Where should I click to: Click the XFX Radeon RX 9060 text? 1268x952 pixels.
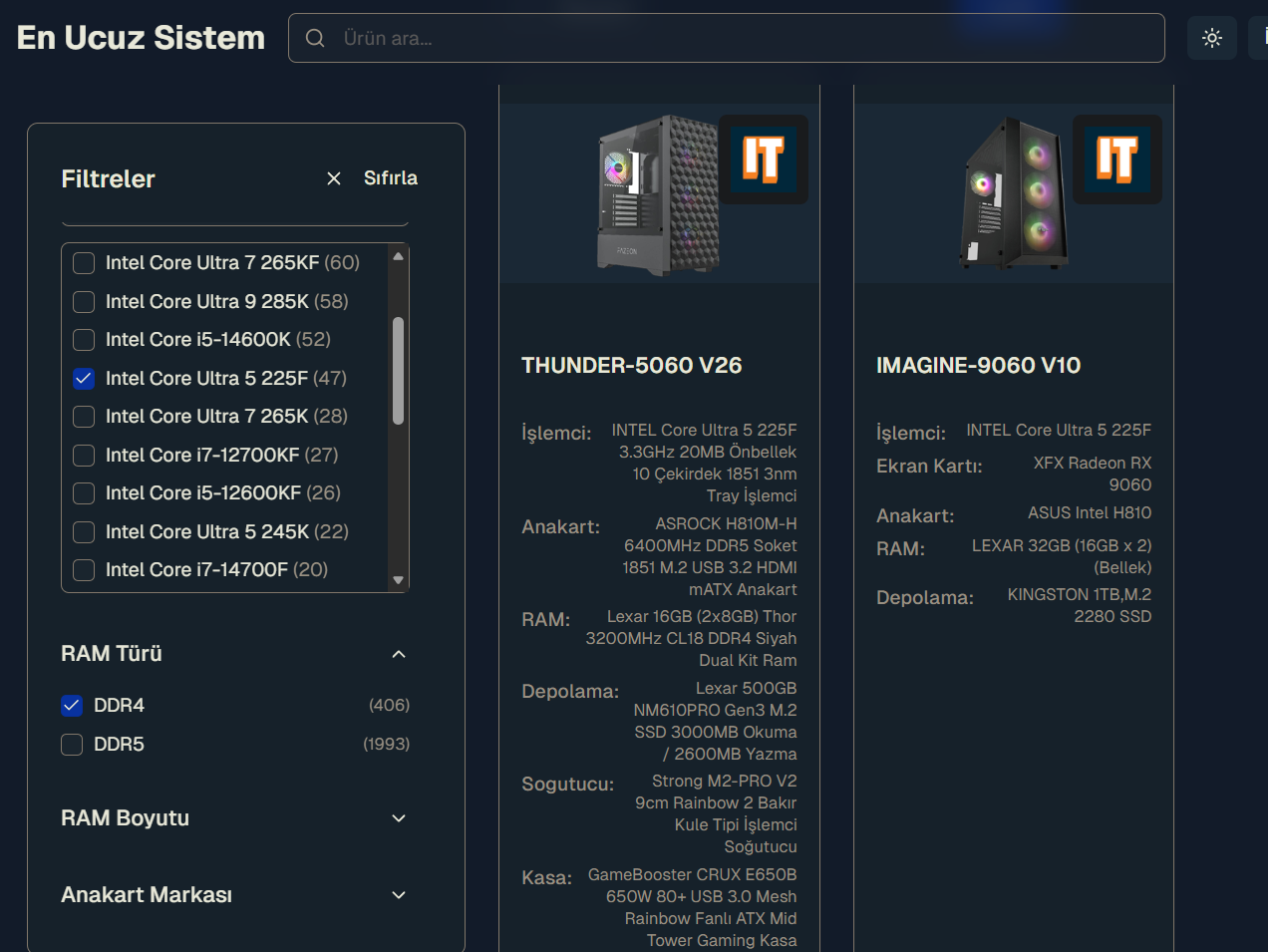(1092, 475)
